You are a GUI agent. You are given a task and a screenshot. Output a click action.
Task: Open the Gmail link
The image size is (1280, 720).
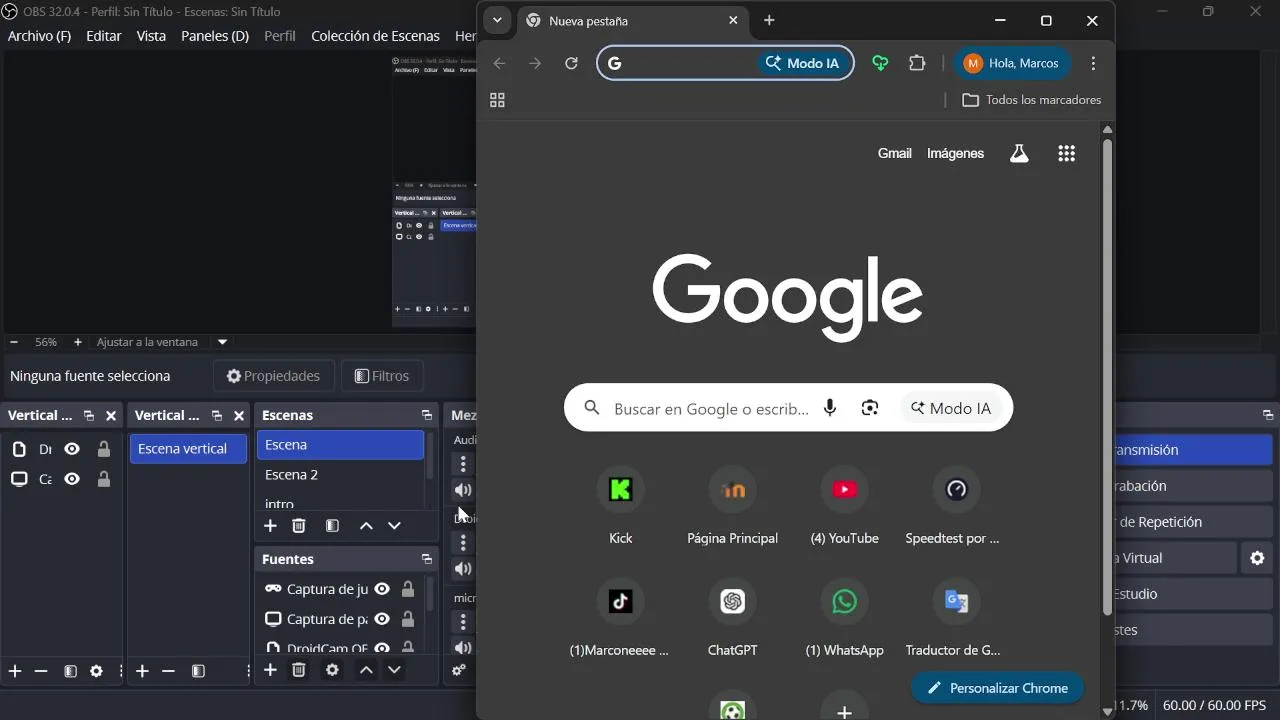point(894,153)
